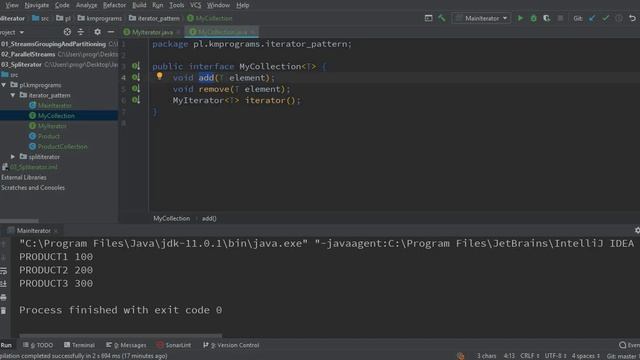This screenshot has height=360, width=640.
Task: Click External Libraries in project tree
Action: tap(24, 178)
